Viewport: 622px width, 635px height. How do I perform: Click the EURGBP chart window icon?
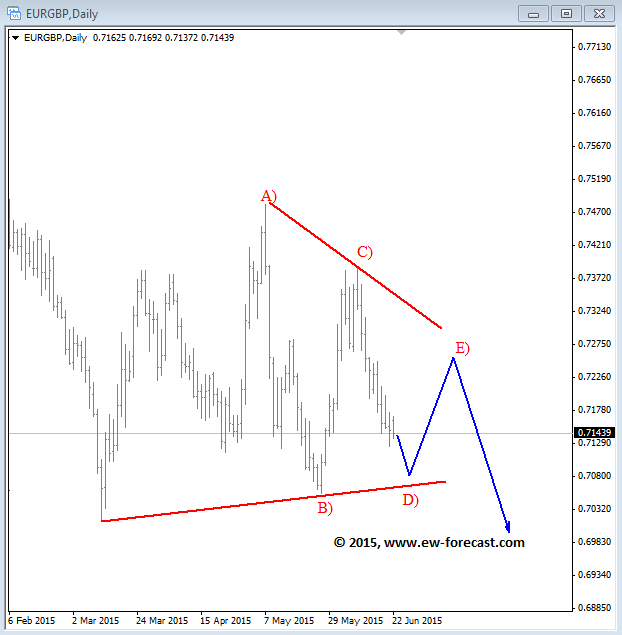[x=14, y=13]
